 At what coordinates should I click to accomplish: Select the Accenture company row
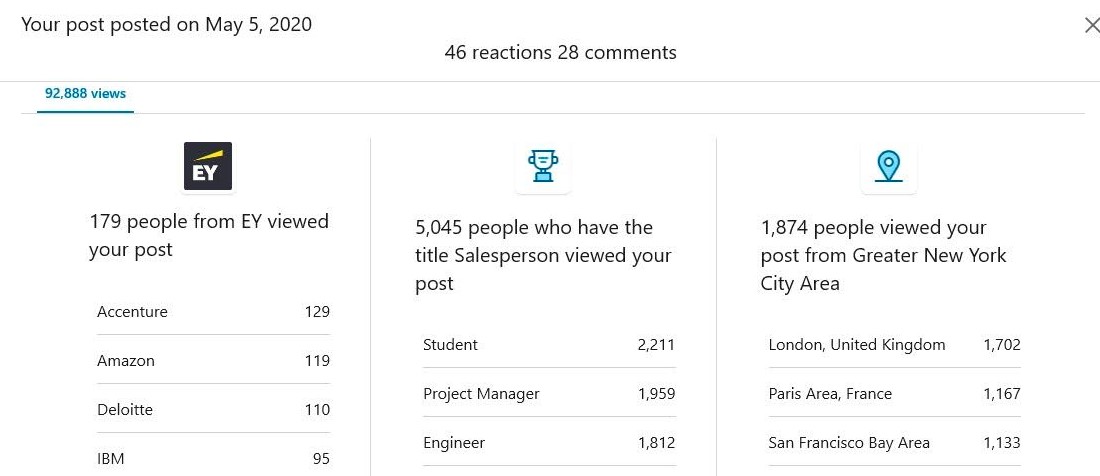point(213,312)
